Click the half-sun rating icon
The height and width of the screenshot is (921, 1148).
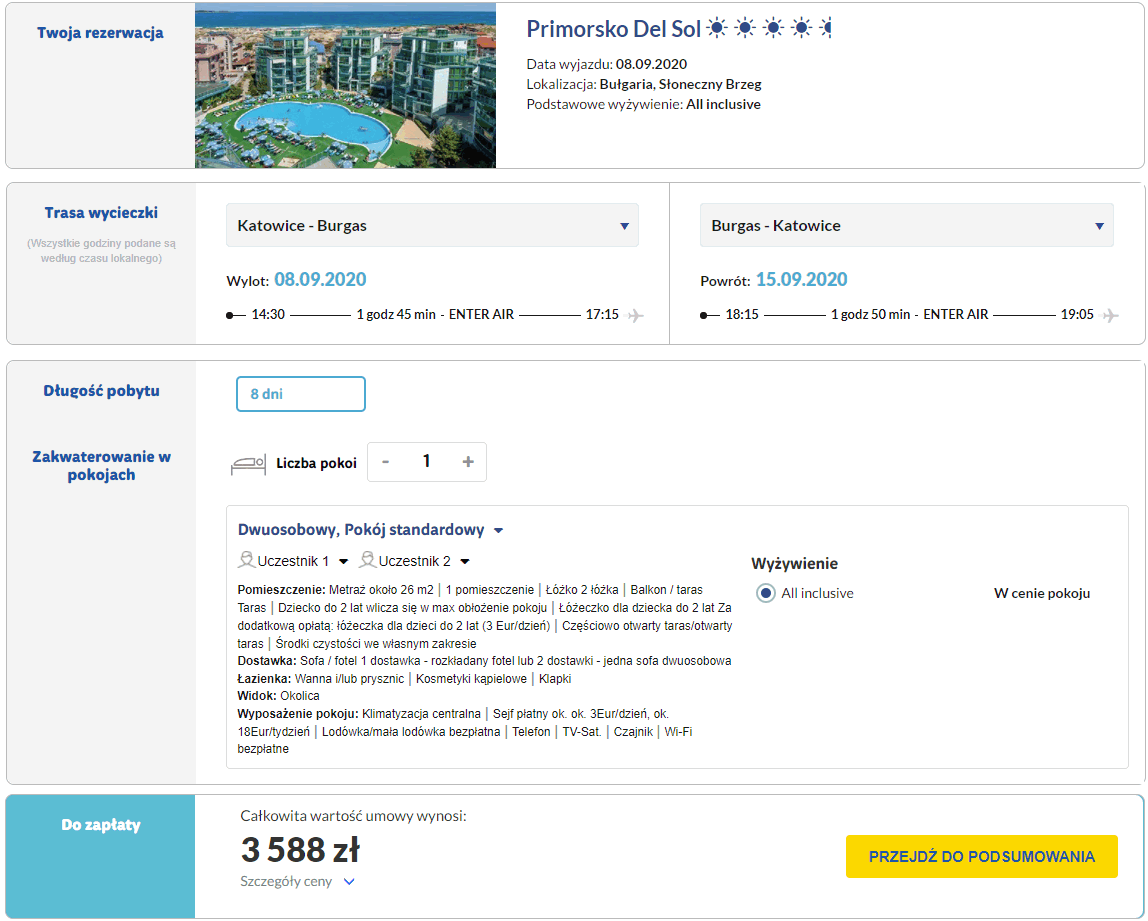click(826, 29)
